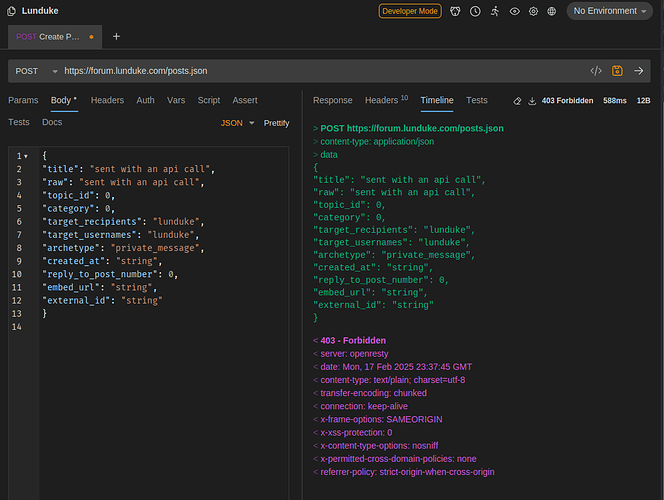Click the 588ms response time
This screenshot has height=500, width=664.
pos(614,101)
